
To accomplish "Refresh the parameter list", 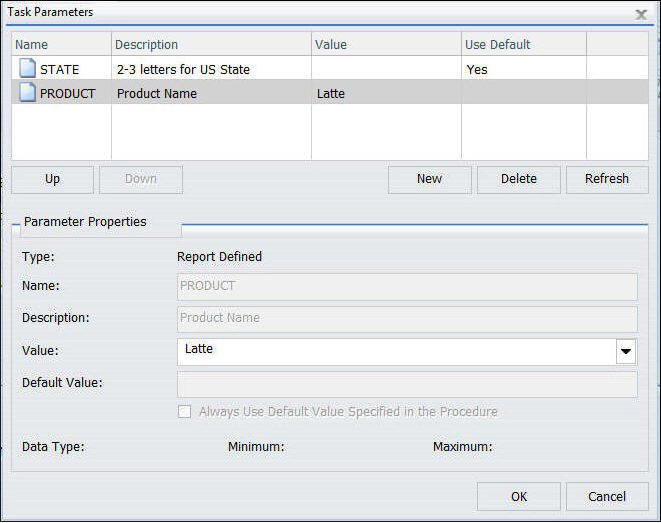I will coord(607,179).
